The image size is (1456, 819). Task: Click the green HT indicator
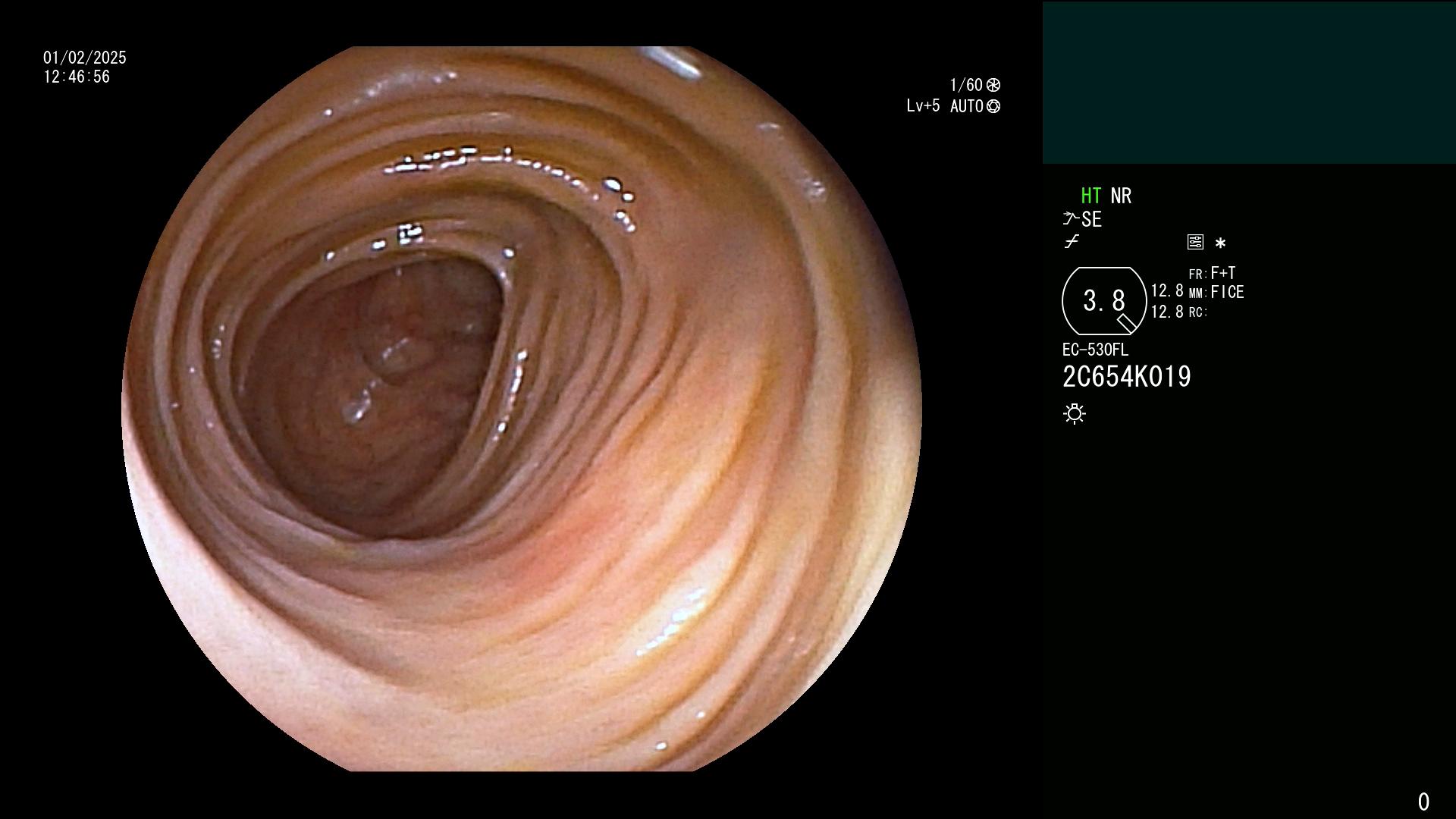(x=1090, y=196)
